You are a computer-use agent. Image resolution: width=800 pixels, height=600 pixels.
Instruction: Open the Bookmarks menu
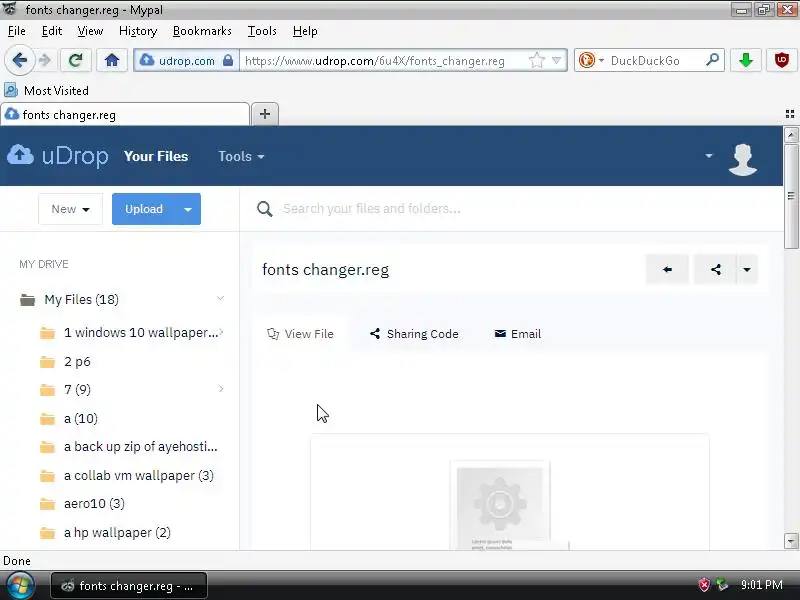point(202,31)
